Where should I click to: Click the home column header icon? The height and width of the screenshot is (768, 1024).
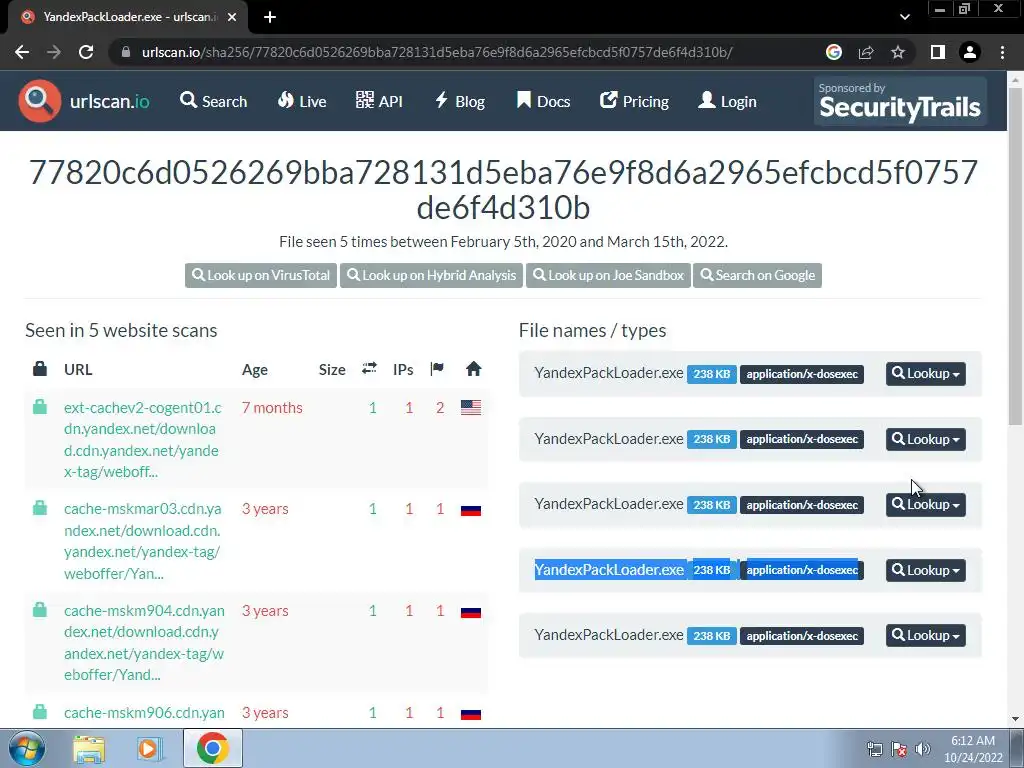[473, 369]
